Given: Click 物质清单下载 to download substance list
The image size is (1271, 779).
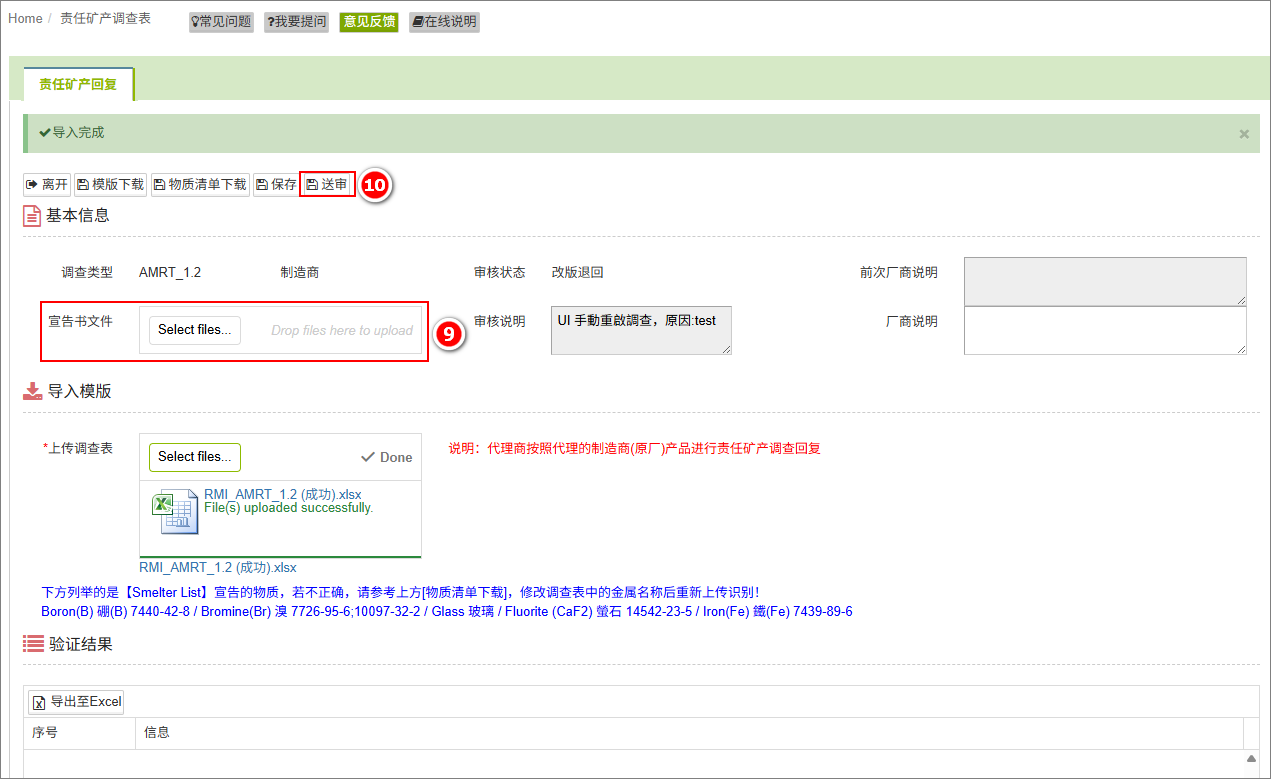Looking at the screenshot, I should point(199,184).
